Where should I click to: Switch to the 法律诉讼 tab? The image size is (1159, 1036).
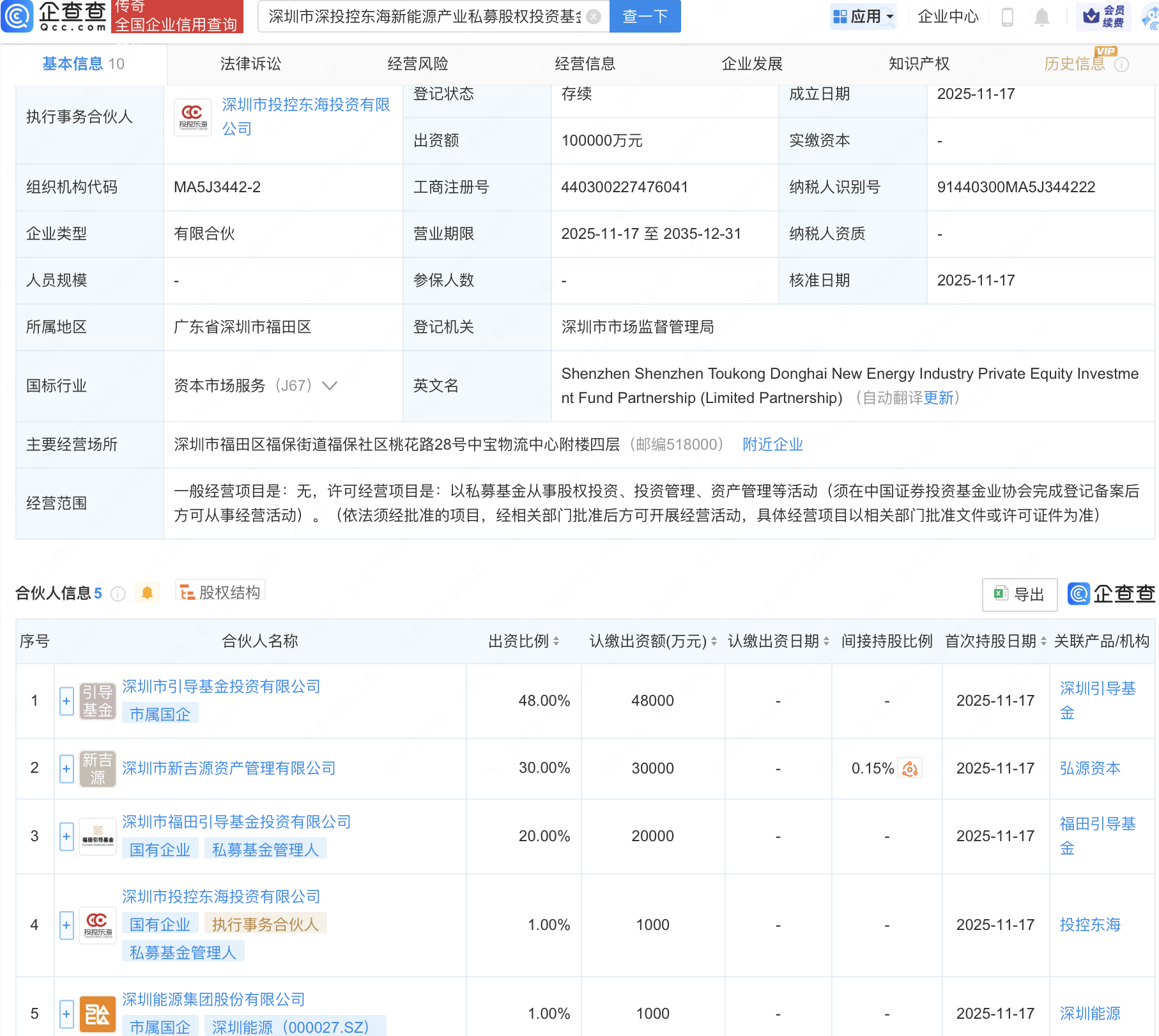pos(250,64)
